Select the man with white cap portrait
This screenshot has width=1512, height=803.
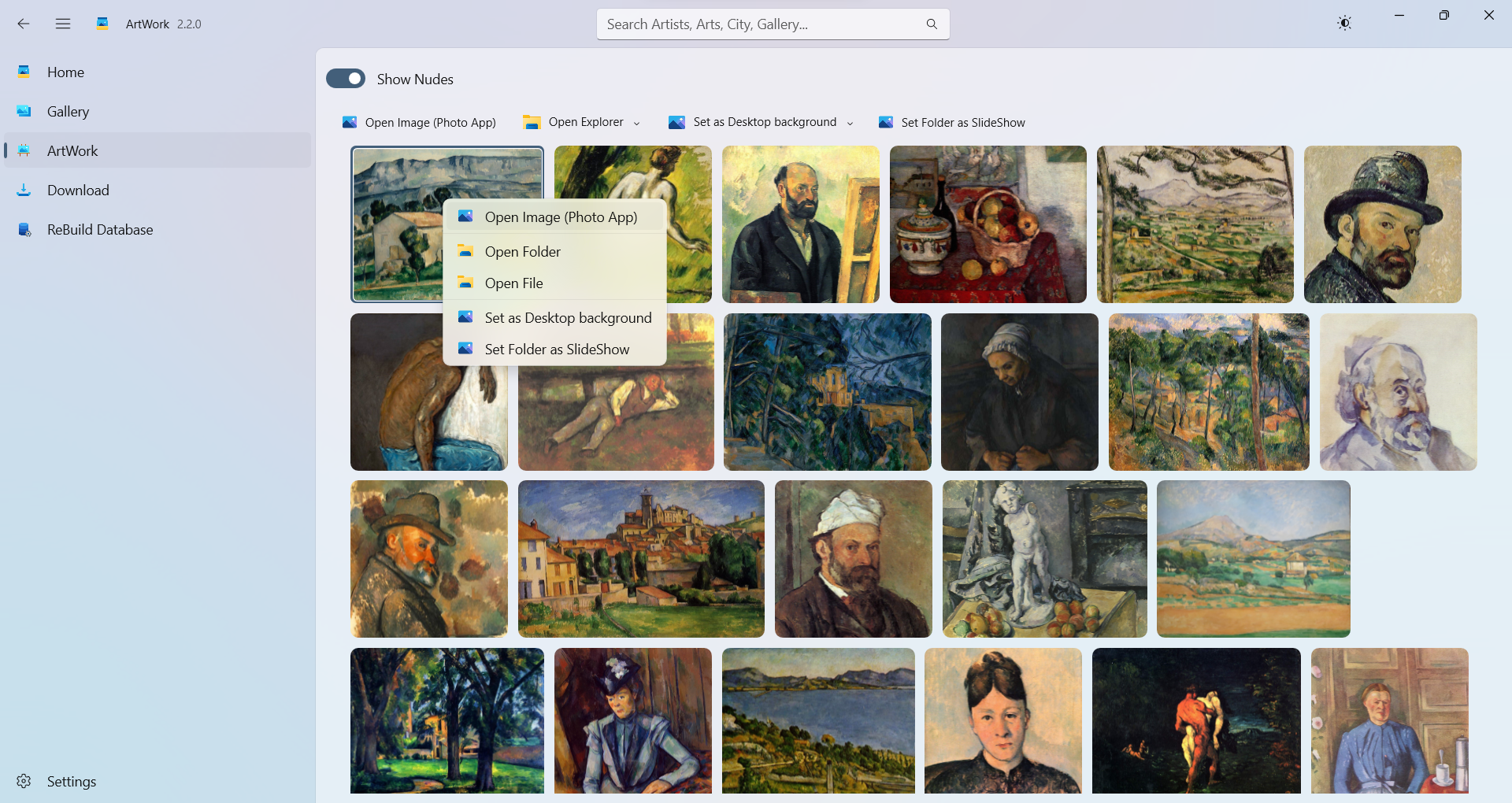854,559
